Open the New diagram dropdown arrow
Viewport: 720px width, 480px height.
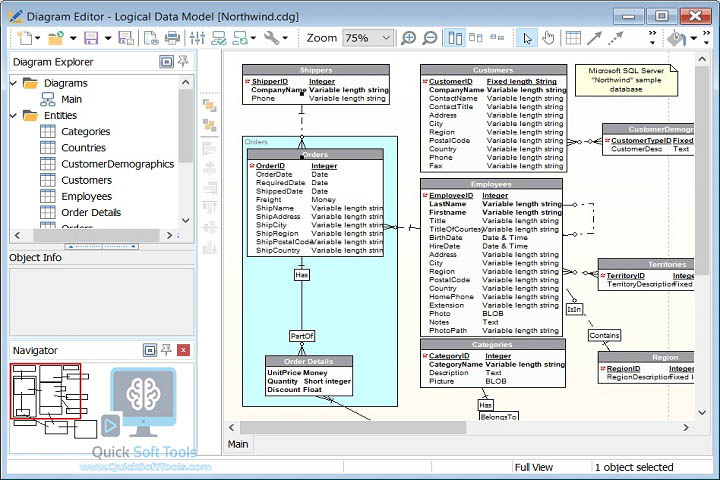coord(38,38)
